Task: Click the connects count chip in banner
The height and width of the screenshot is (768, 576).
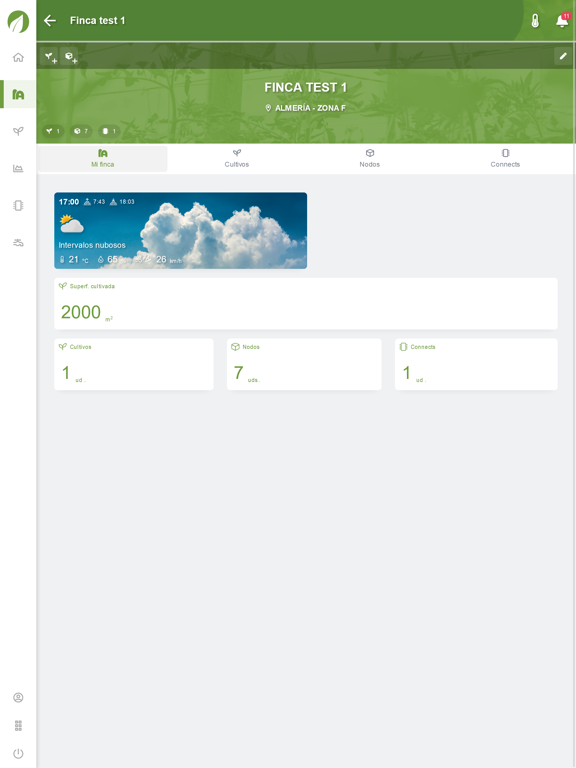Action: click(109, 131)
